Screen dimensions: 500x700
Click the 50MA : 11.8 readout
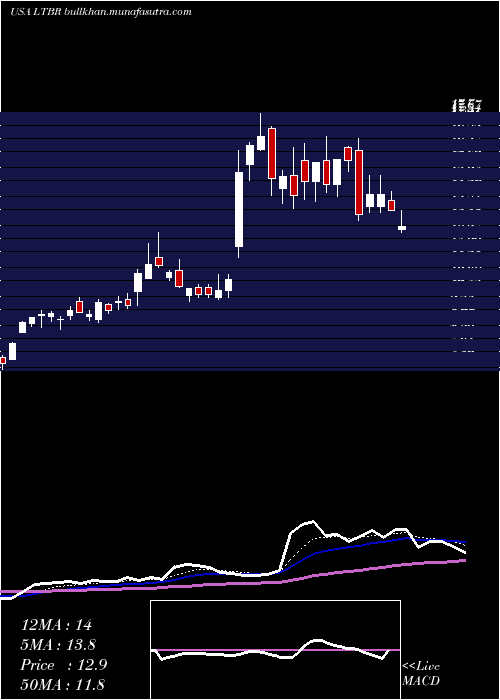tap(62, 684)
